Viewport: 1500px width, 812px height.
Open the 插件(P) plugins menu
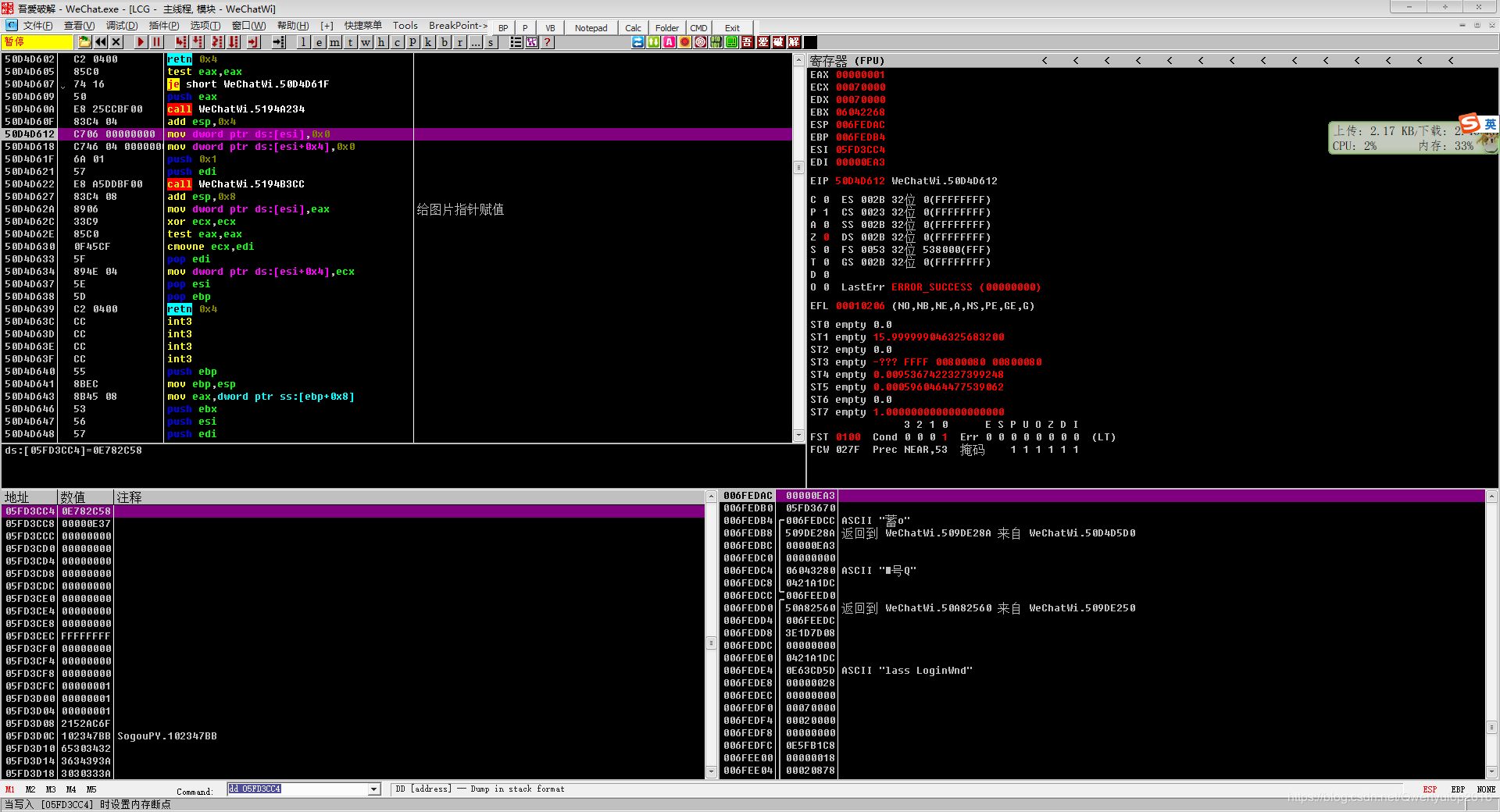164,26
